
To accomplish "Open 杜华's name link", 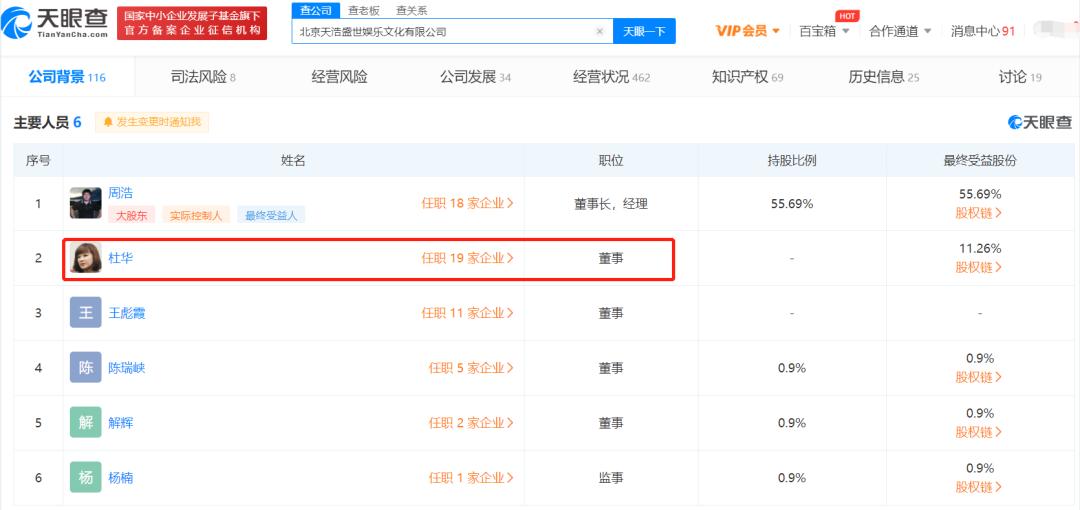I will (121, 258).
